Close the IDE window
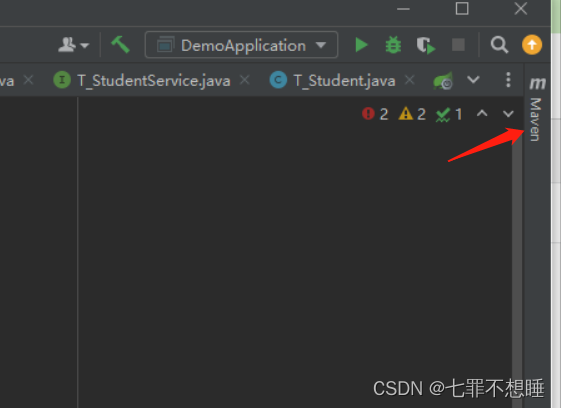 (521, 9)
